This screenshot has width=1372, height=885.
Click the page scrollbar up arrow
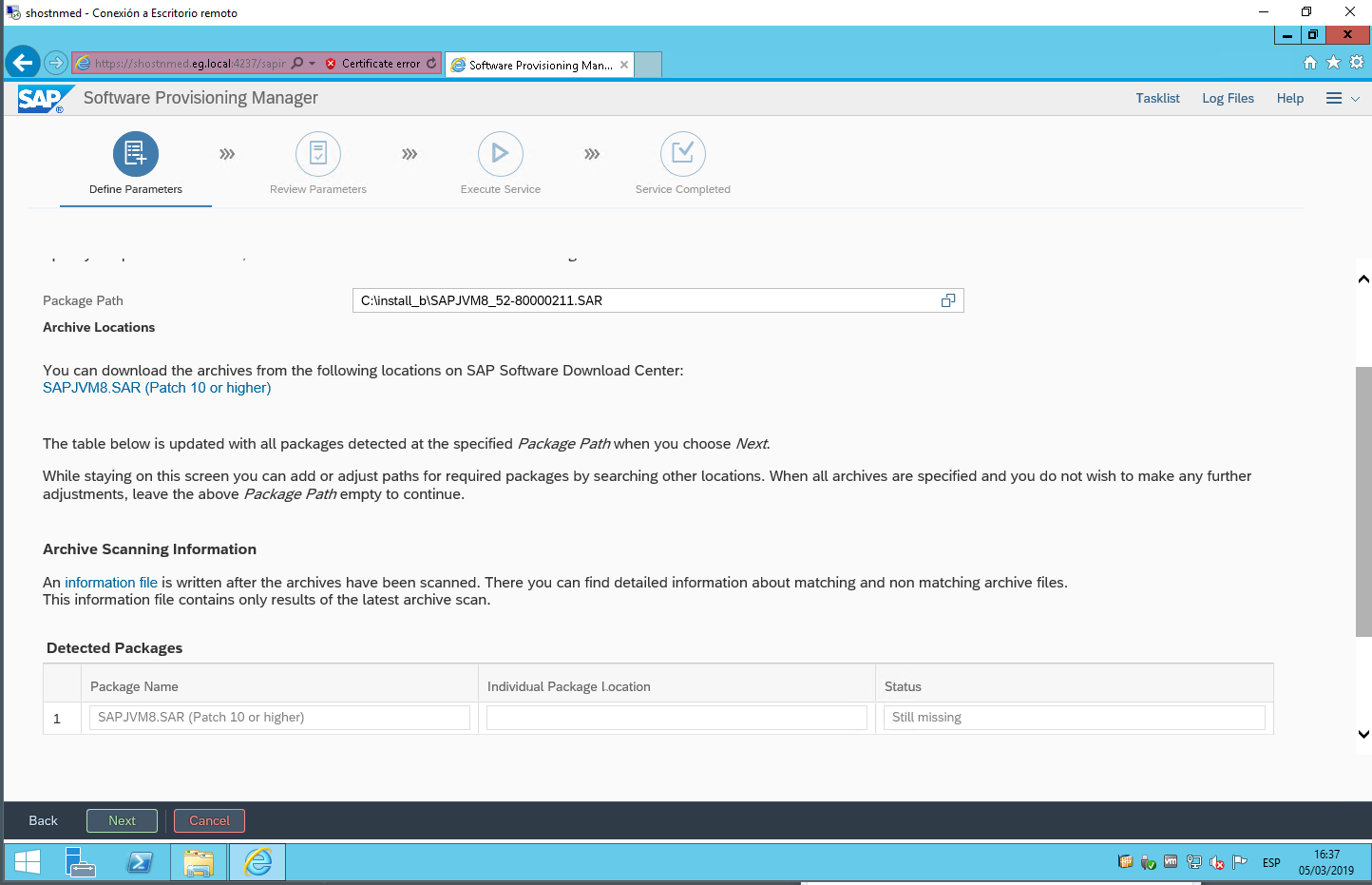(x=1363, y=279)
